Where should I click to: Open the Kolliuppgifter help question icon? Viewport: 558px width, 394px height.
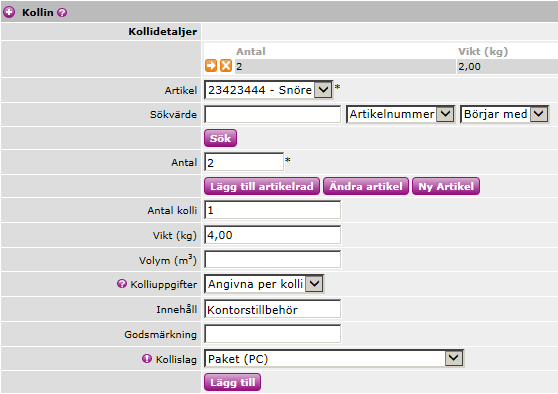[122, 284]
